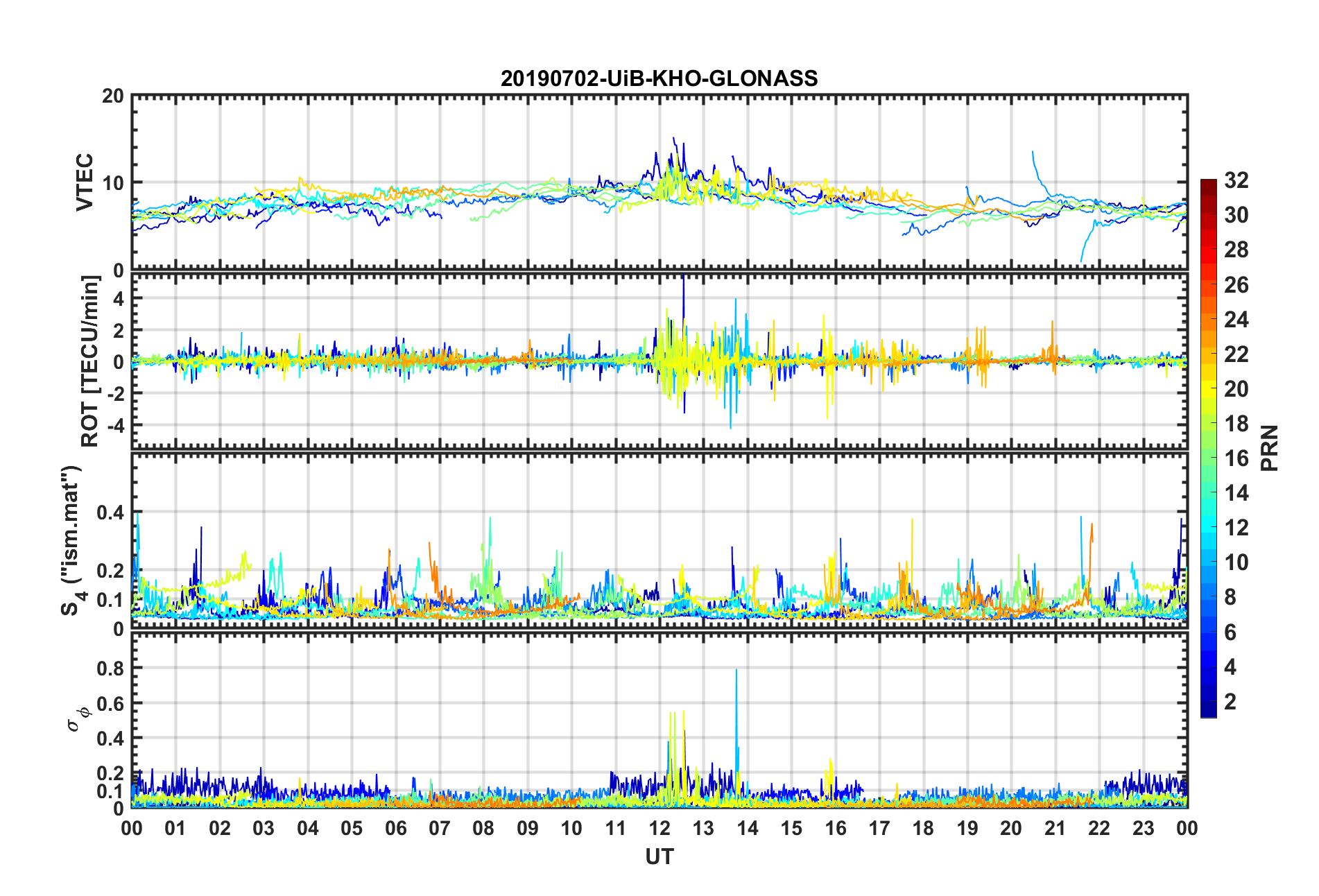Select colorbar tick label 6

[1230, 632]
